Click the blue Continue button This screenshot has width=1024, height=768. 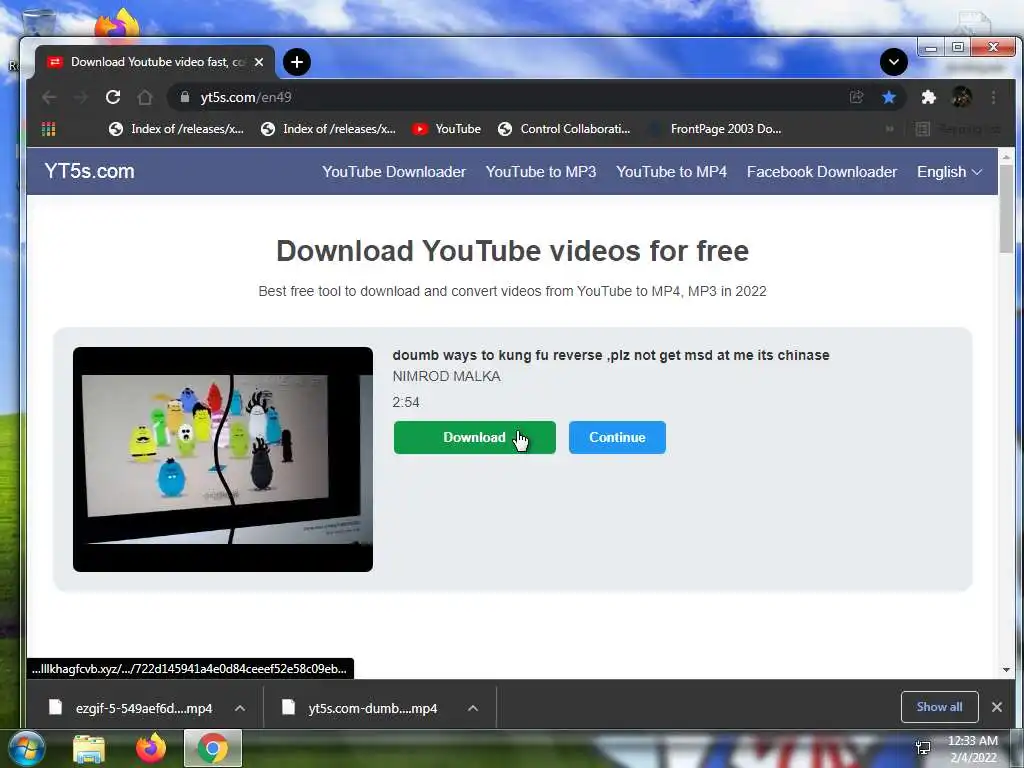[x=617, y=438]
